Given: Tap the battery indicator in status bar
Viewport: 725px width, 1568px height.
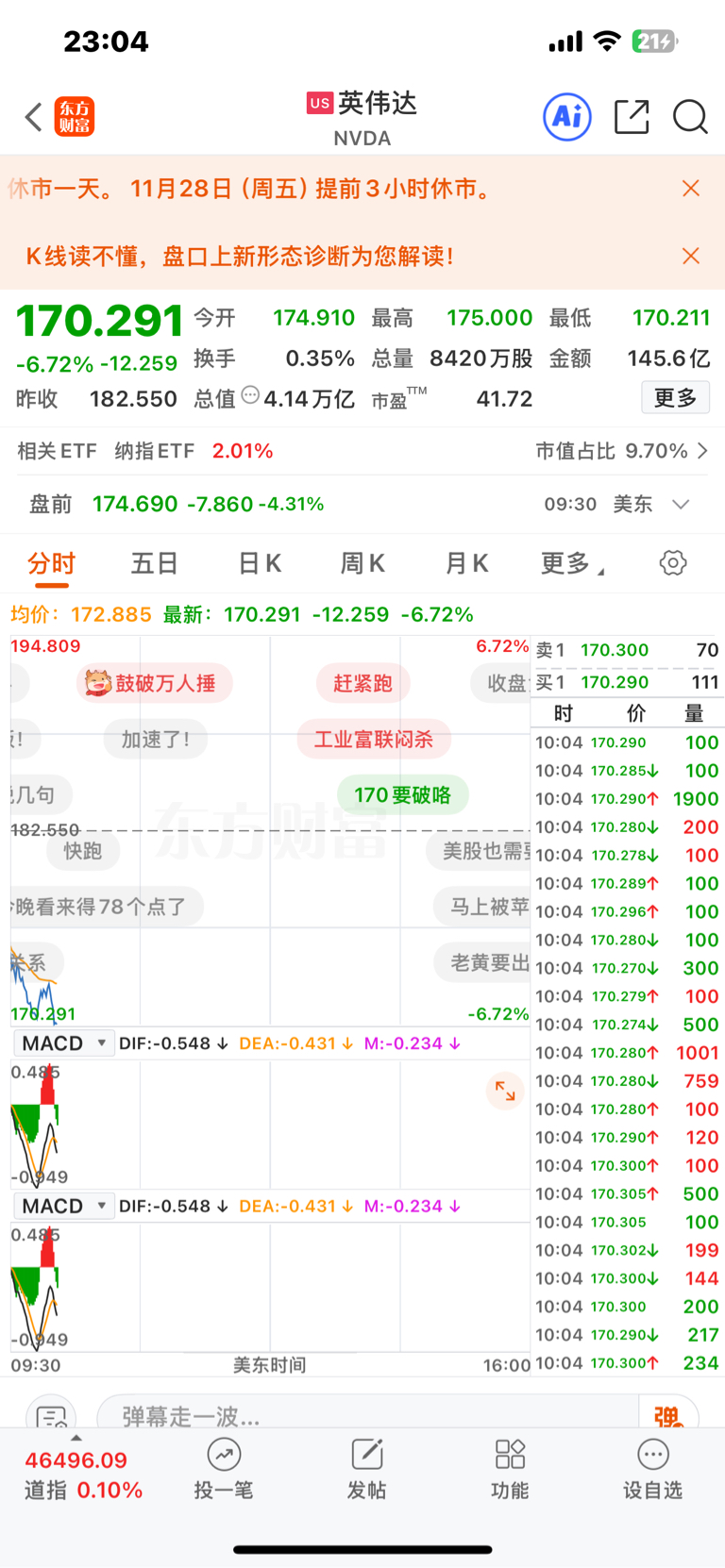Looking at the screenshot, I should (x=655, y=42).
